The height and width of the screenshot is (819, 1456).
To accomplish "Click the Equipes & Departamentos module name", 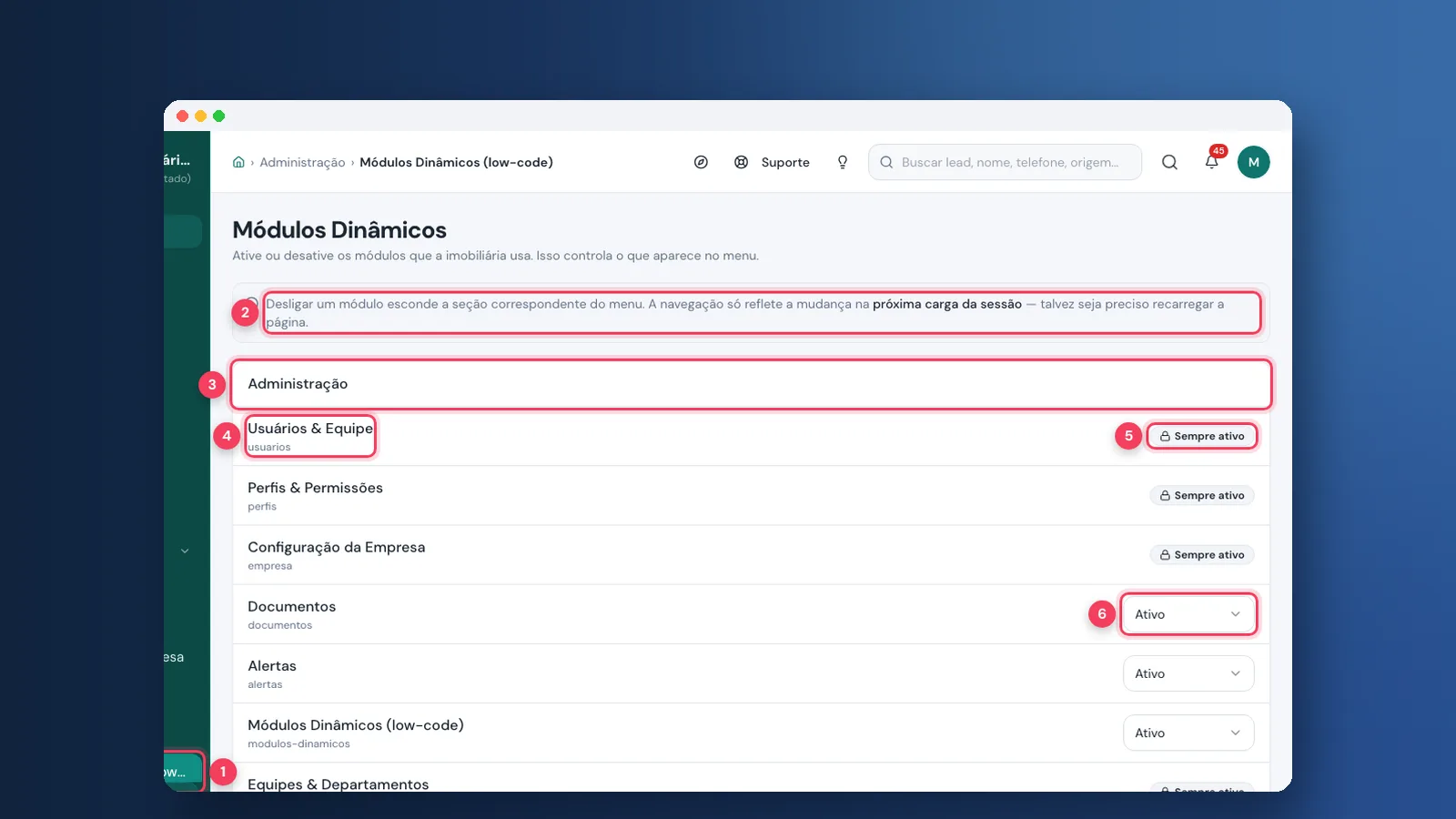I will (x=338, y=784).
